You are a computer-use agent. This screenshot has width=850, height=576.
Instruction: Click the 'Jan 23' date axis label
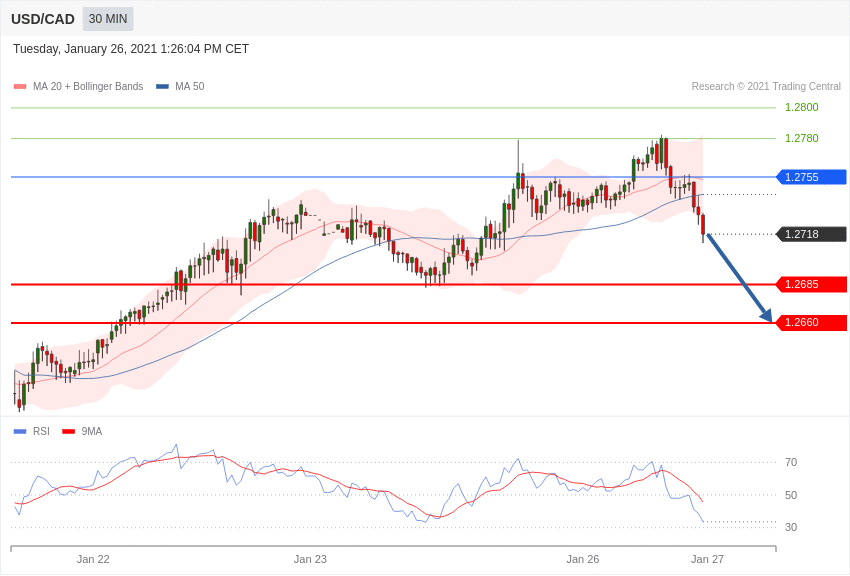[x=310, y=559]
